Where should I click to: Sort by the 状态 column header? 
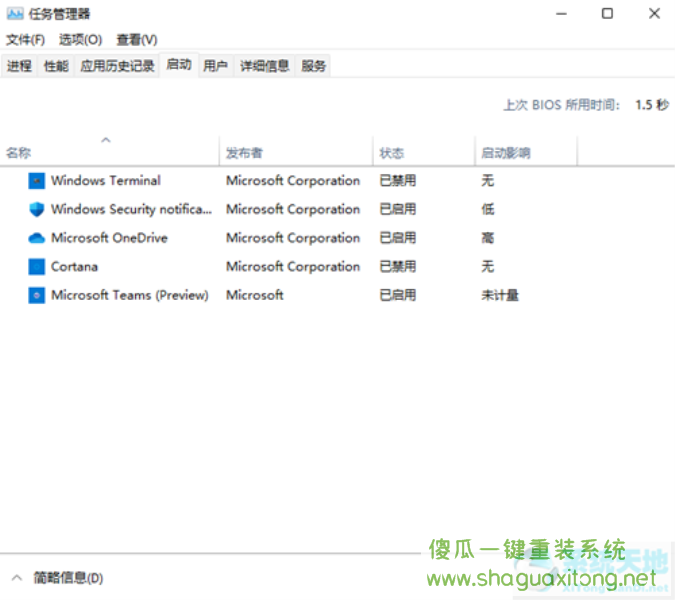[x=424, y=151]
